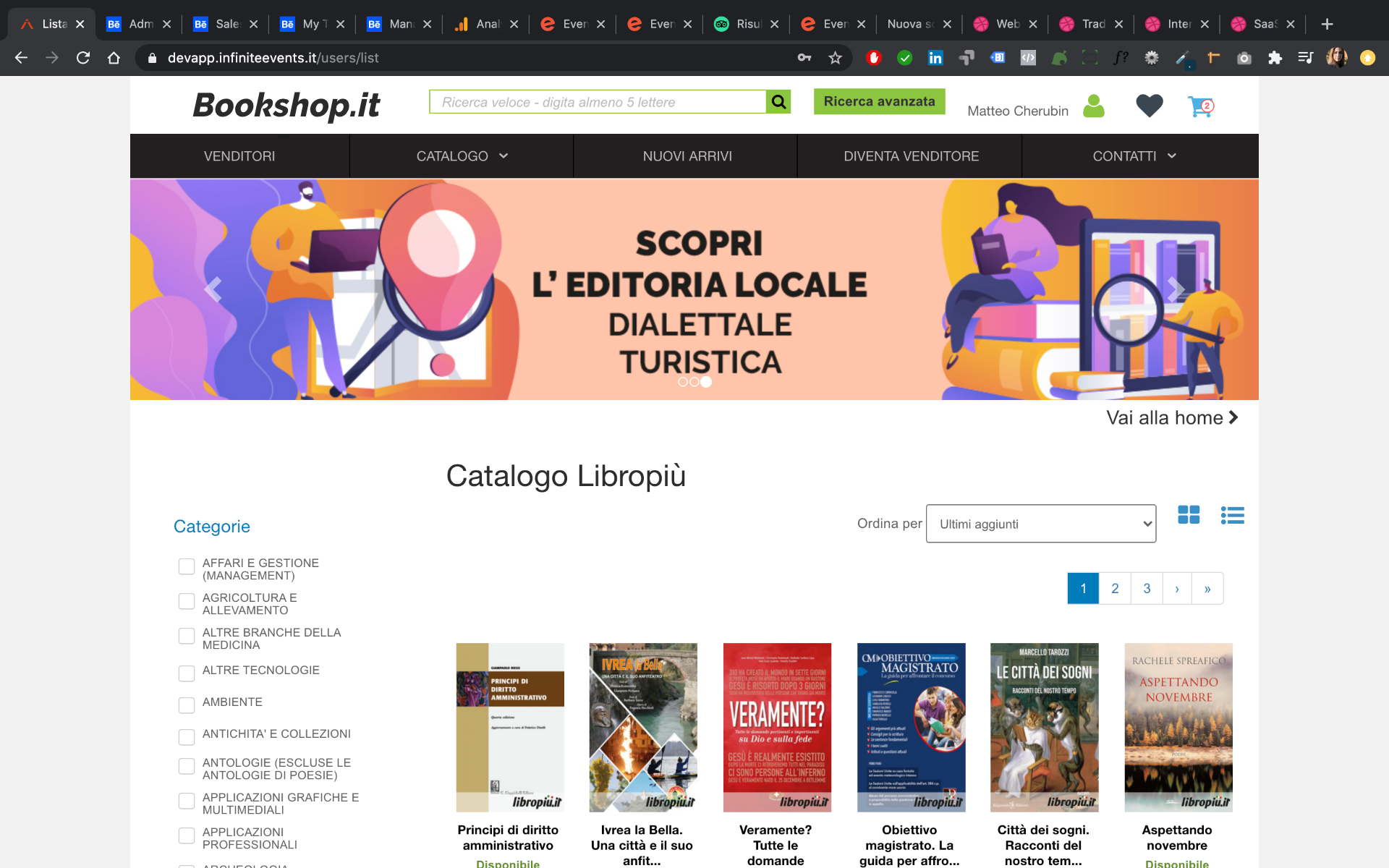Check Affari e Gestione (Management) category
Screen dimensions: 1389x868
[x=187, y=566]
